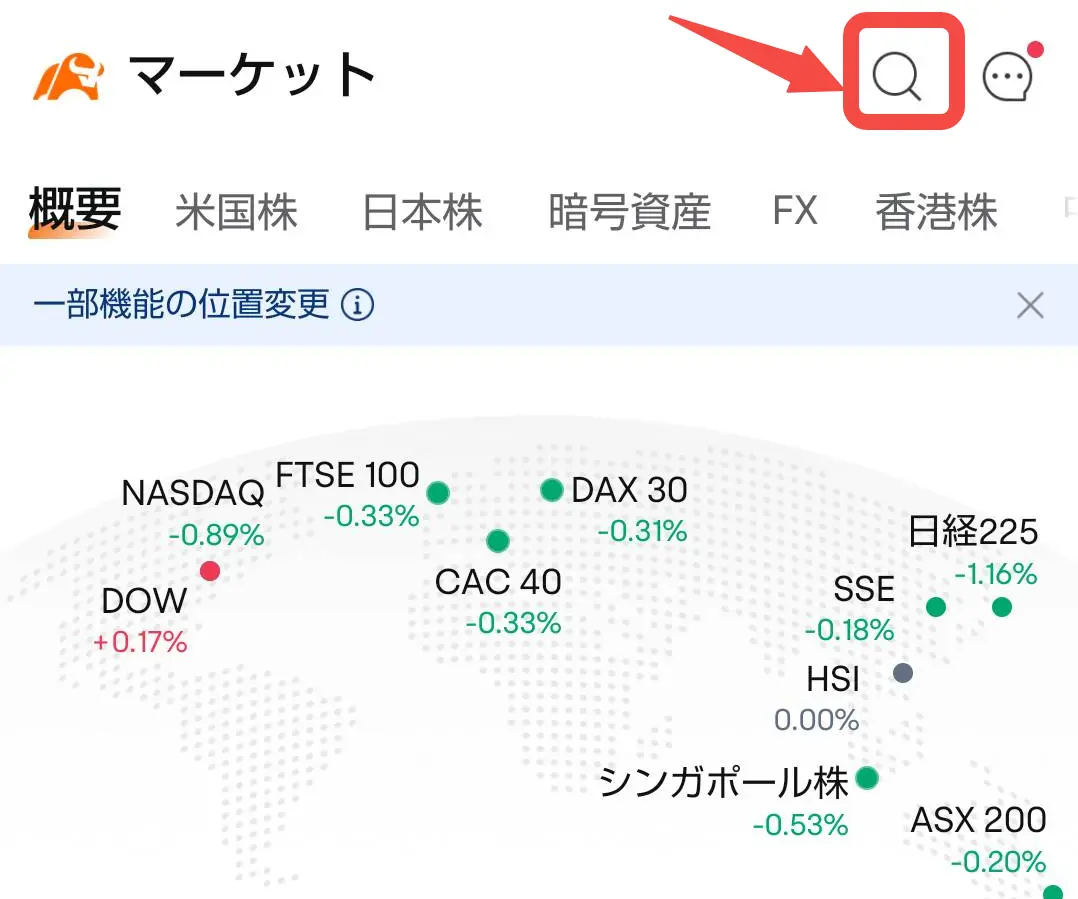Click the red DOW map dot
The width and height of the screenshot is (1078, 899).
point(209,571)
